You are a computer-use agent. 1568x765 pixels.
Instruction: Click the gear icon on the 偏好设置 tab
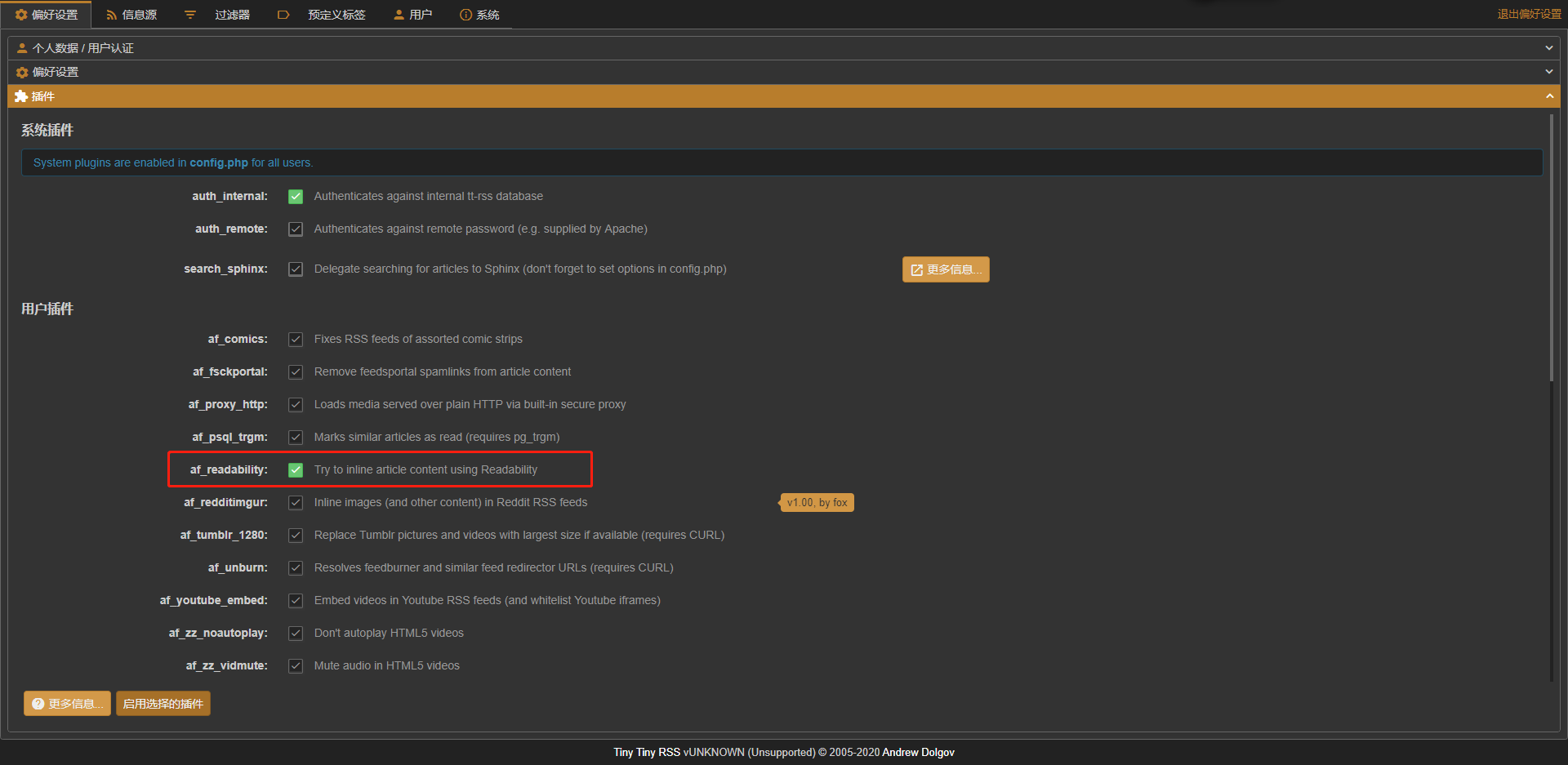tap(21, 15)
